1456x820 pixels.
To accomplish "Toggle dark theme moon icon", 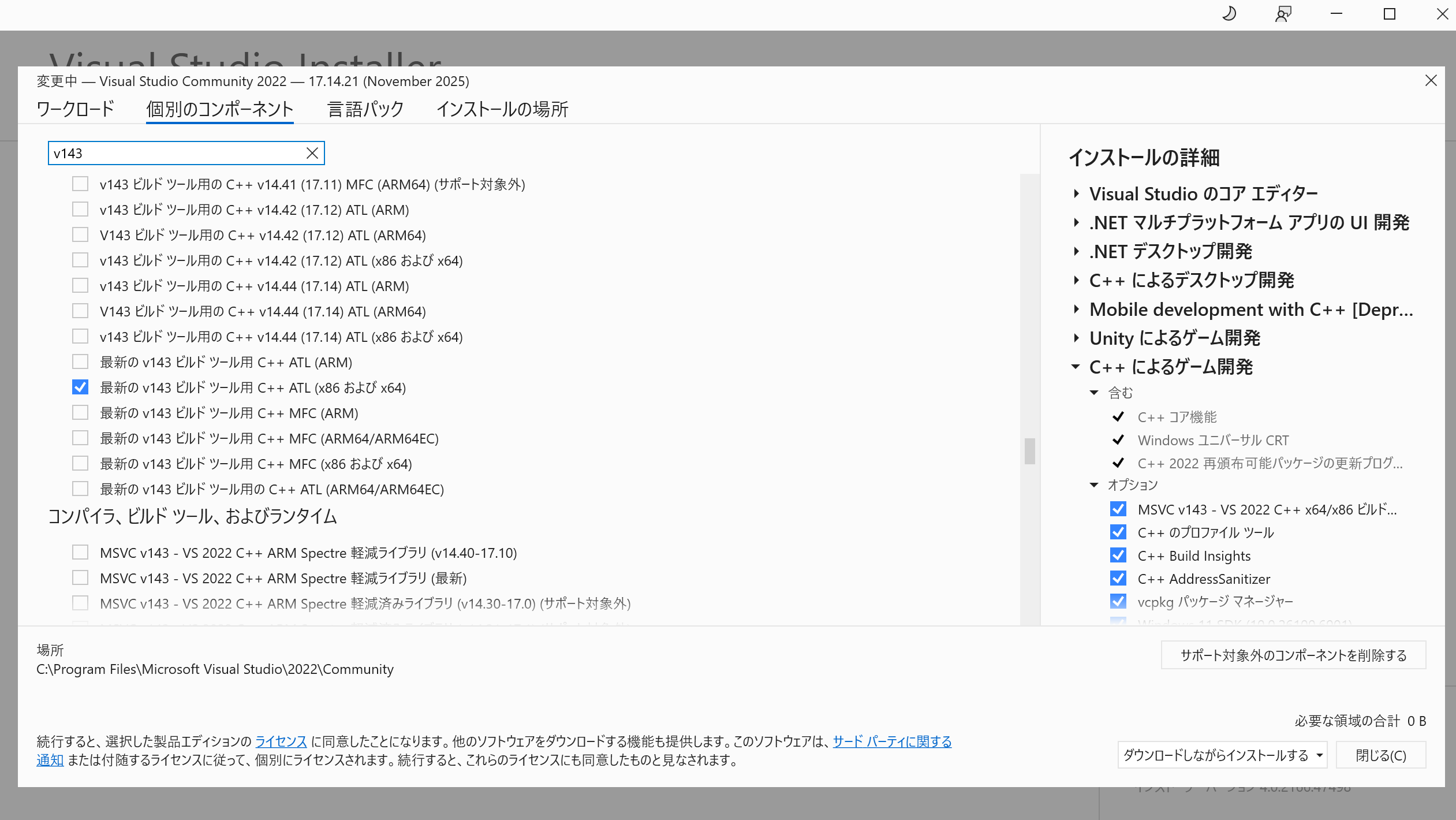I will tap(1229, 14).
